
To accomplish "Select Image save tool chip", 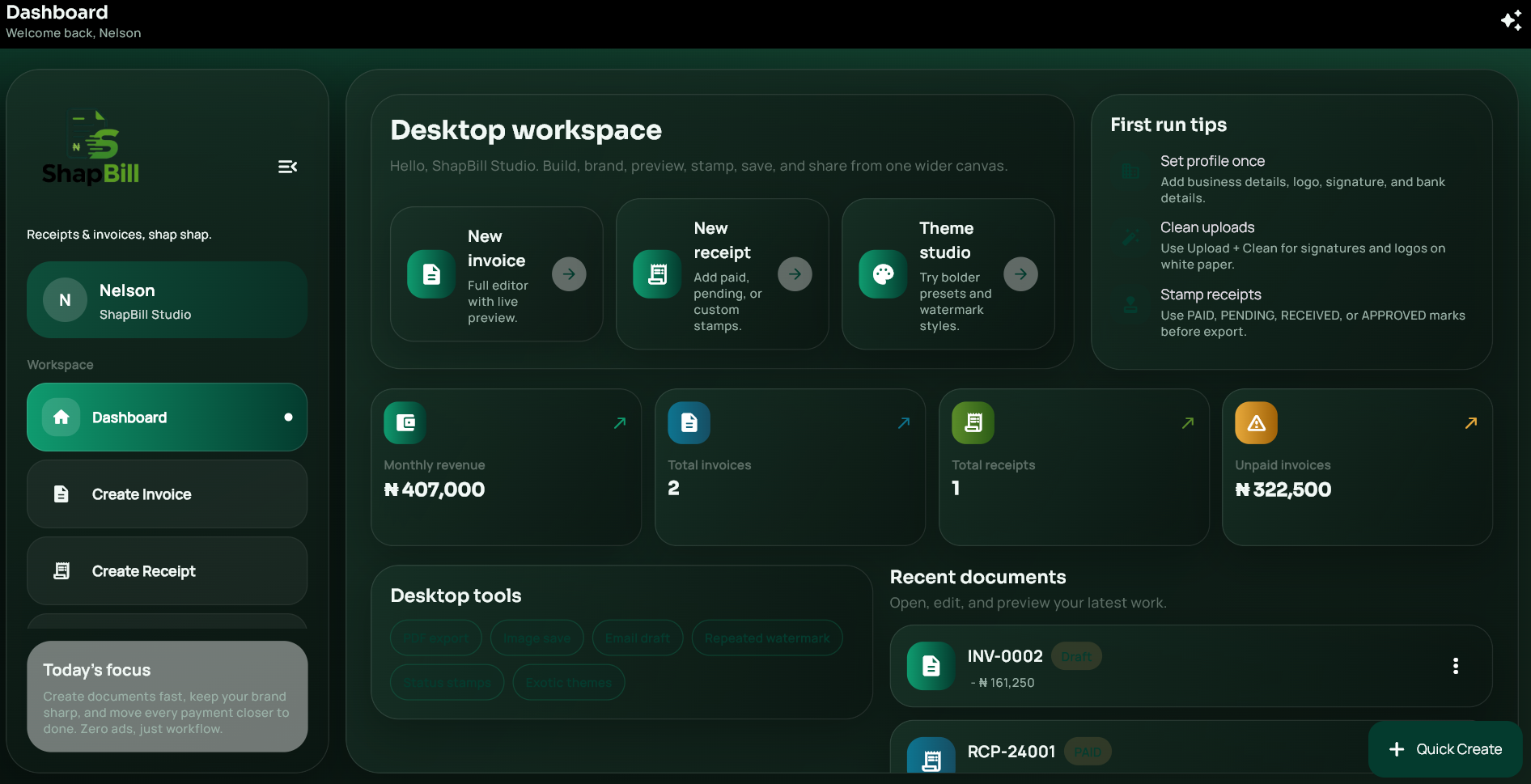I will tap(536, 638).
